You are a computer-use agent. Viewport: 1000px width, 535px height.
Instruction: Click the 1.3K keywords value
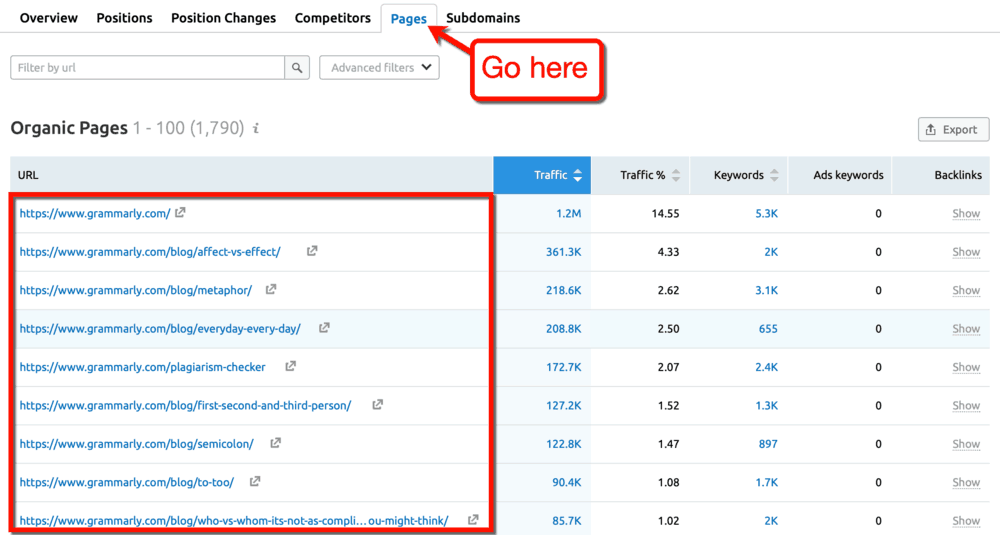(x=767, y=405)
